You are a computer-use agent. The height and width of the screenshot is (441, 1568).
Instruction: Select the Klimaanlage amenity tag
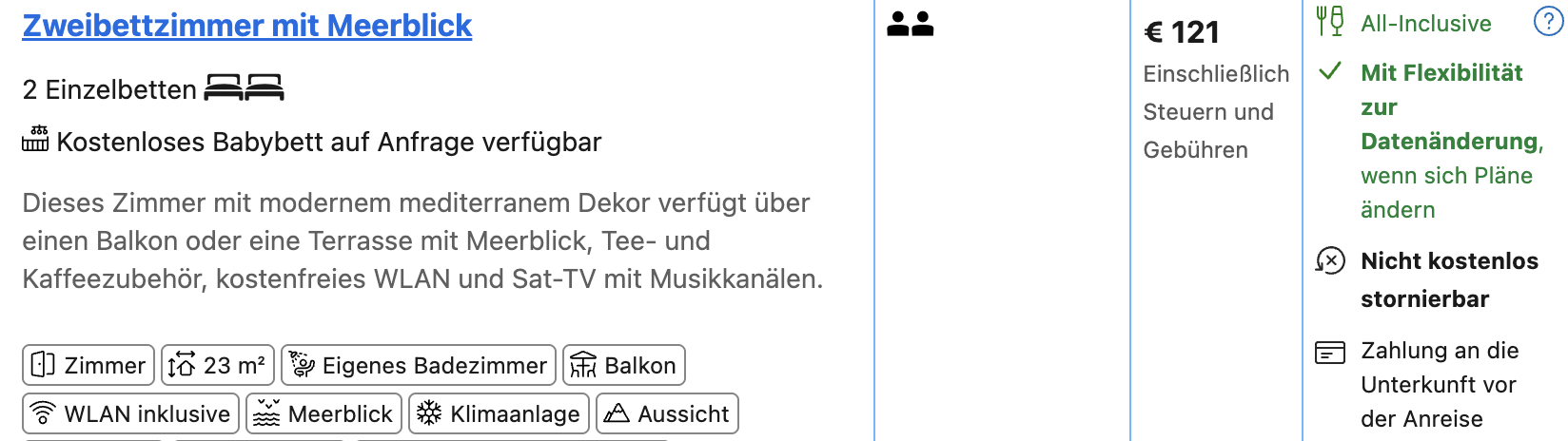(x=500, y=413)
